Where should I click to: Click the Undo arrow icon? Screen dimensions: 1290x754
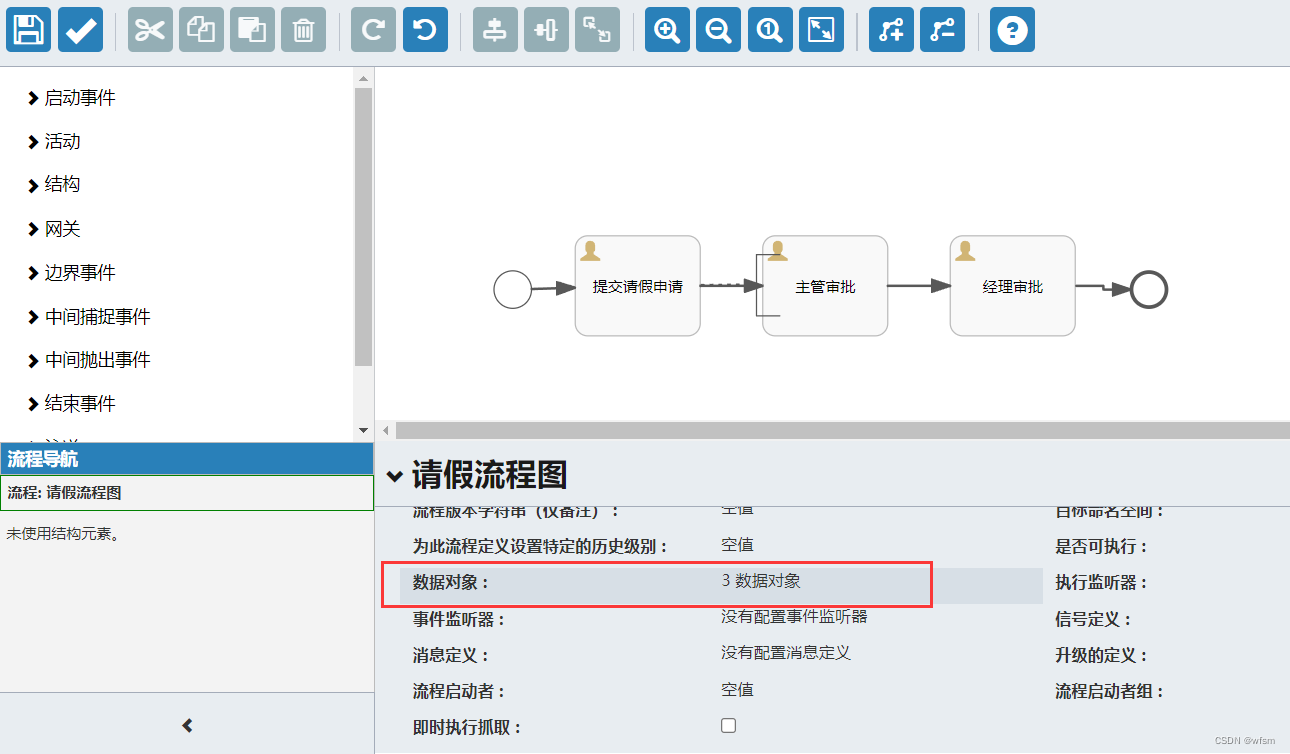(425, 30)
